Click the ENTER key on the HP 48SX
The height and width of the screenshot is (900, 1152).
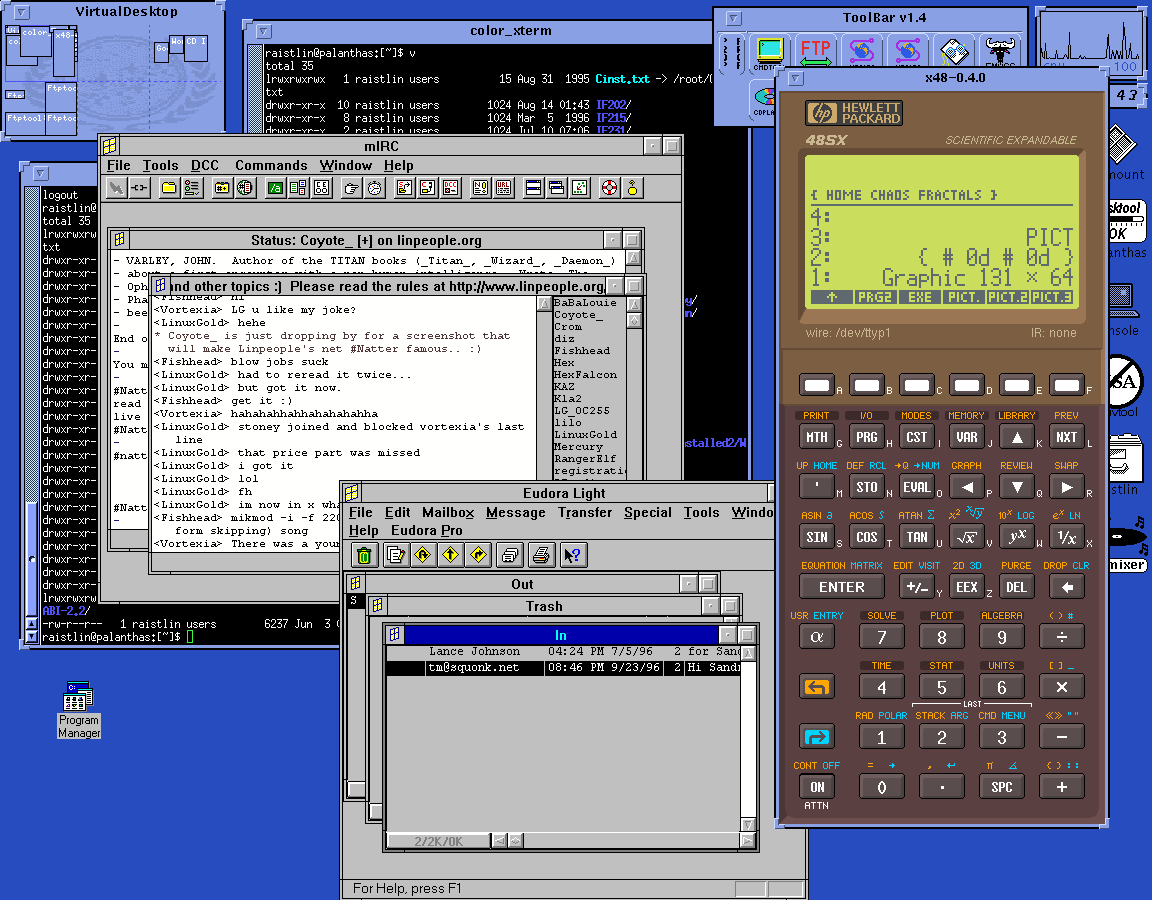pos(841,587)
